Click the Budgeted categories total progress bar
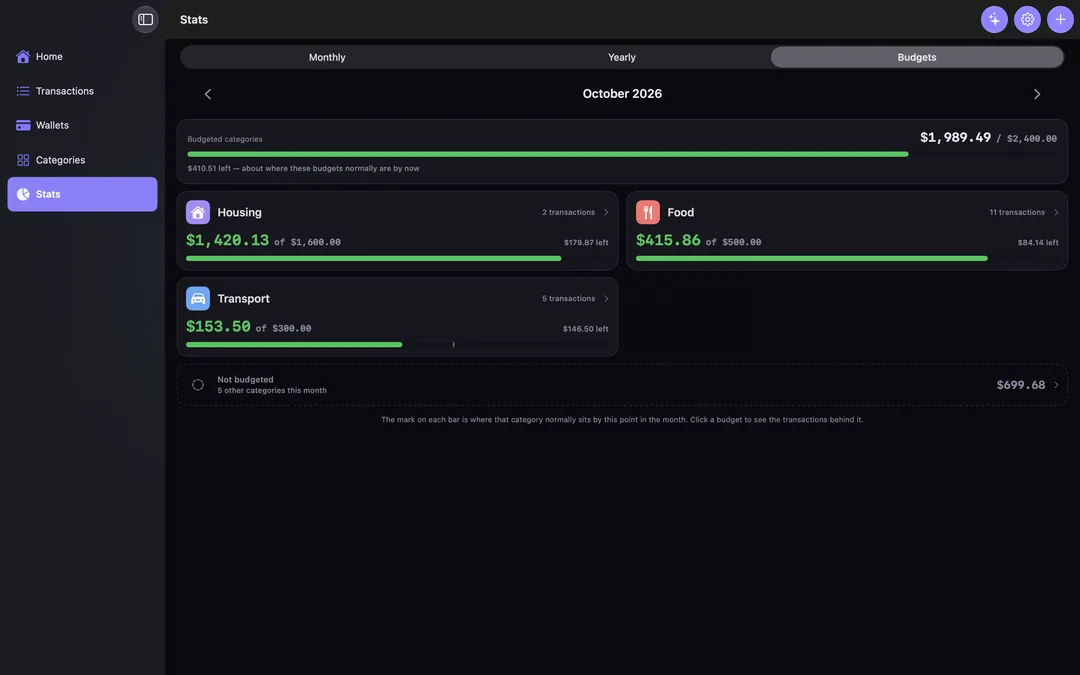Viewport: 1080px width, 675px height. [621, 154]
